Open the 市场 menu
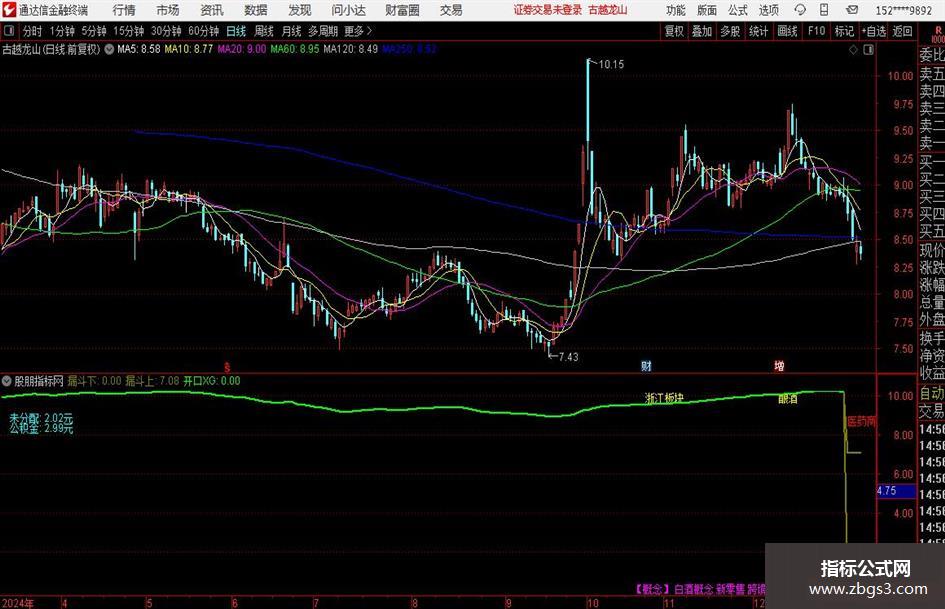 (x=168, y=10)
